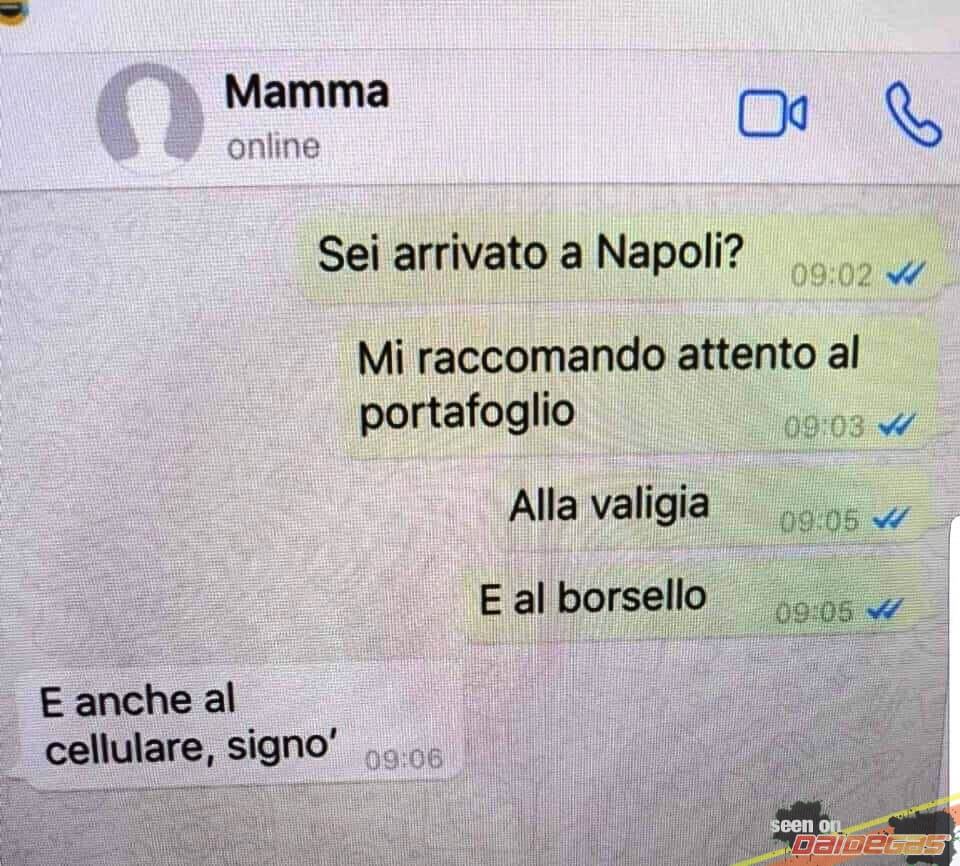The height and width of the screenshot is (866, 960).
Task: Open contact info via Mamma name
Action: [x=307, y=92]
